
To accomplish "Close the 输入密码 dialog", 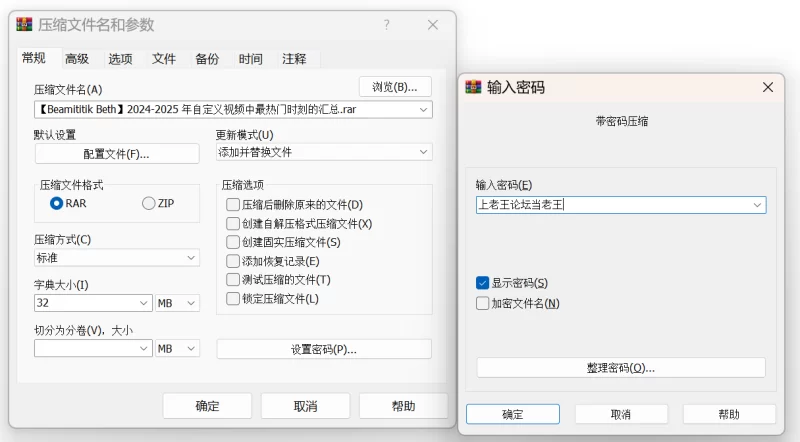I will [x=768, y=88].
